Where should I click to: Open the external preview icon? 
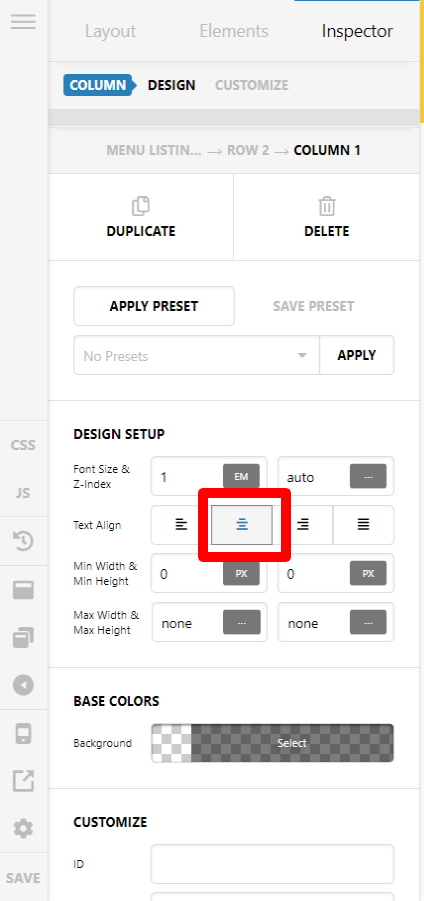23,780
